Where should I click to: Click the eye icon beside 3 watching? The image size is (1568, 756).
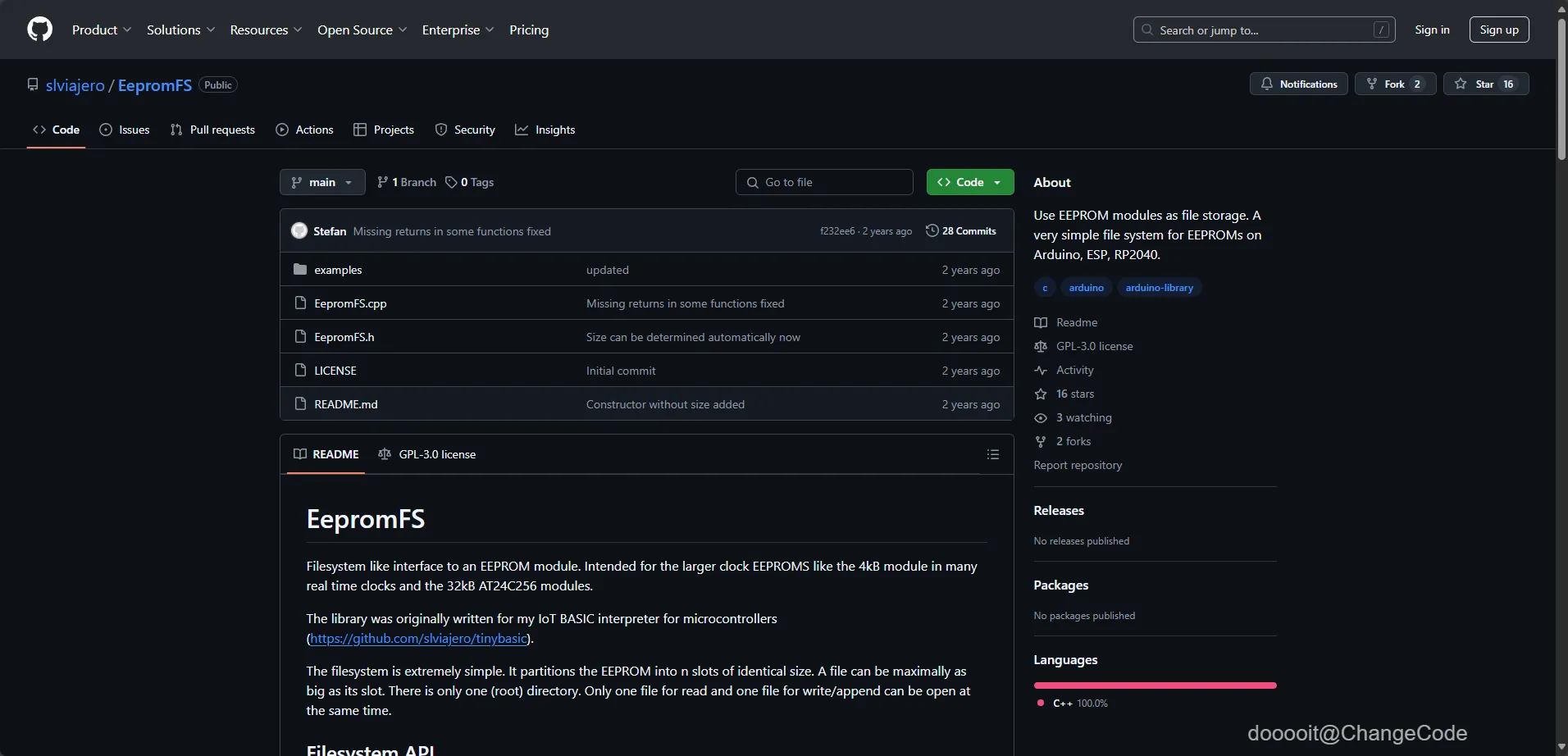click(1041, 417)
